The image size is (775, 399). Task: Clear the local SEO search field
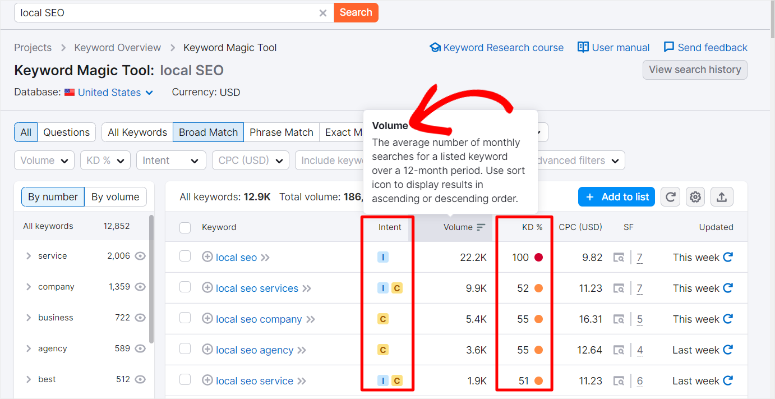323,13
